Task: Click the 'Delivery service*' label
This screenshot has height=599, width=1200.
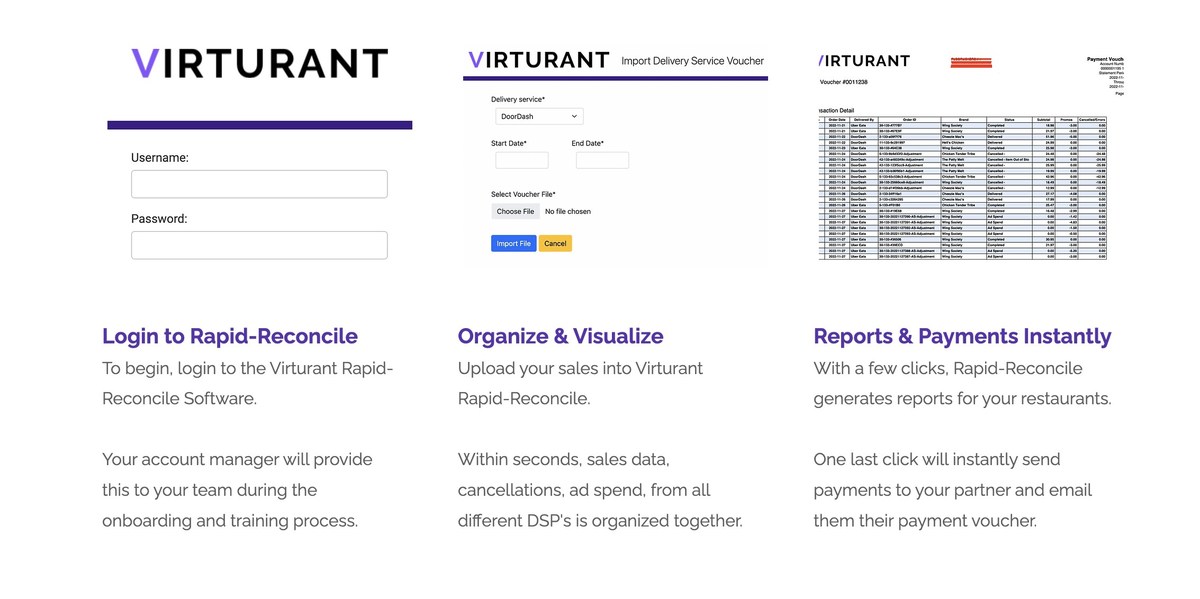Action: click(x=518, y=99)
